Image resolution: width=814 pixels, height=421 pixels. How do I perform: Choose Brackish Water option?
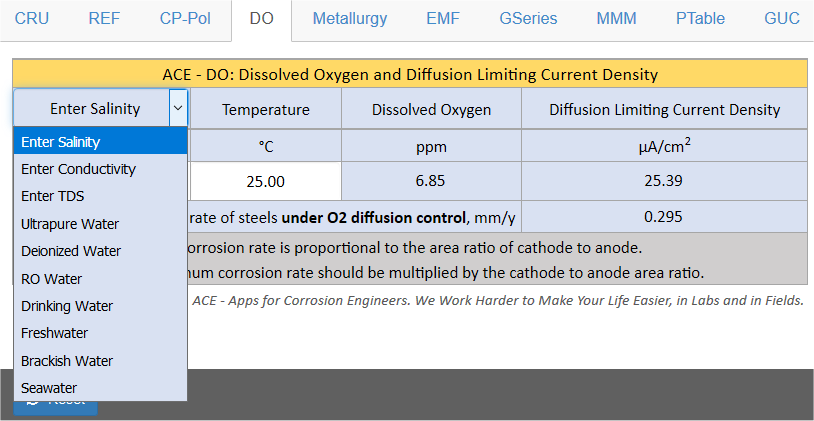coord(67,361)
